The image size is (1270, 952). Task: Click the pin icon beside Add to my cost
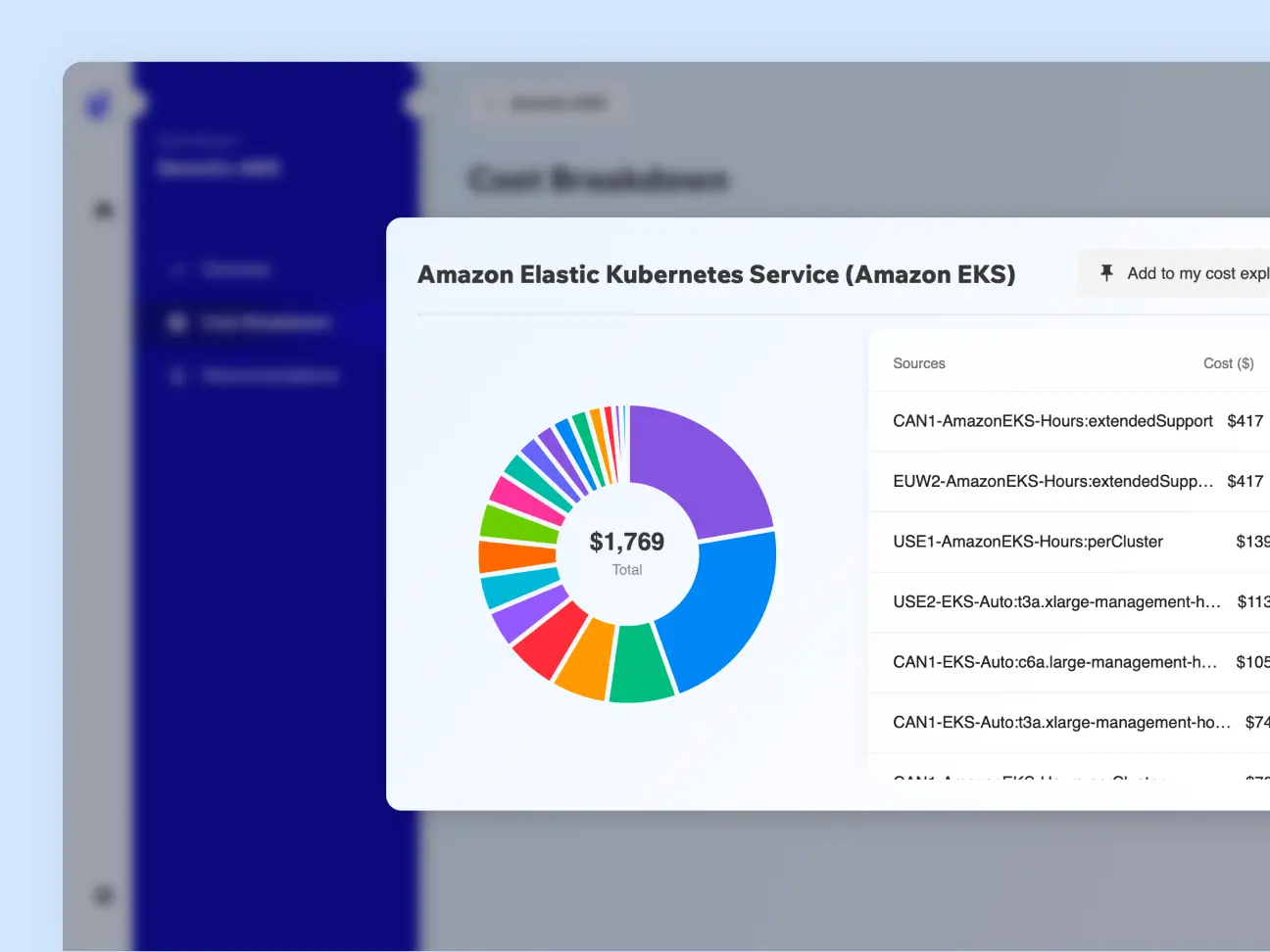[x=1106, y=273]
